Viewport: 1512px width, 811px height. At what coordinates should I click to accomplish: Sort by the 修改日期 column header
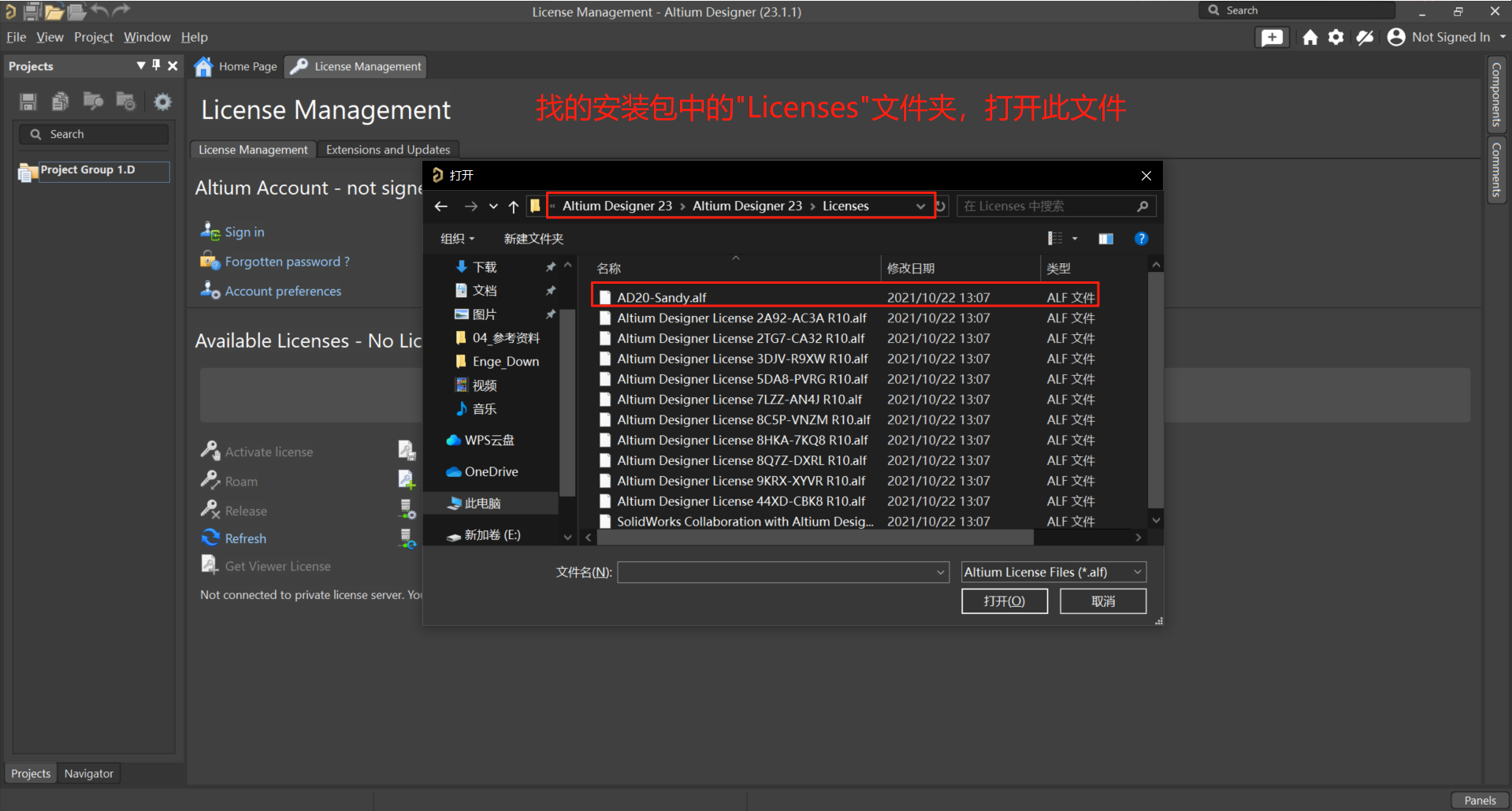pos(960,268)
